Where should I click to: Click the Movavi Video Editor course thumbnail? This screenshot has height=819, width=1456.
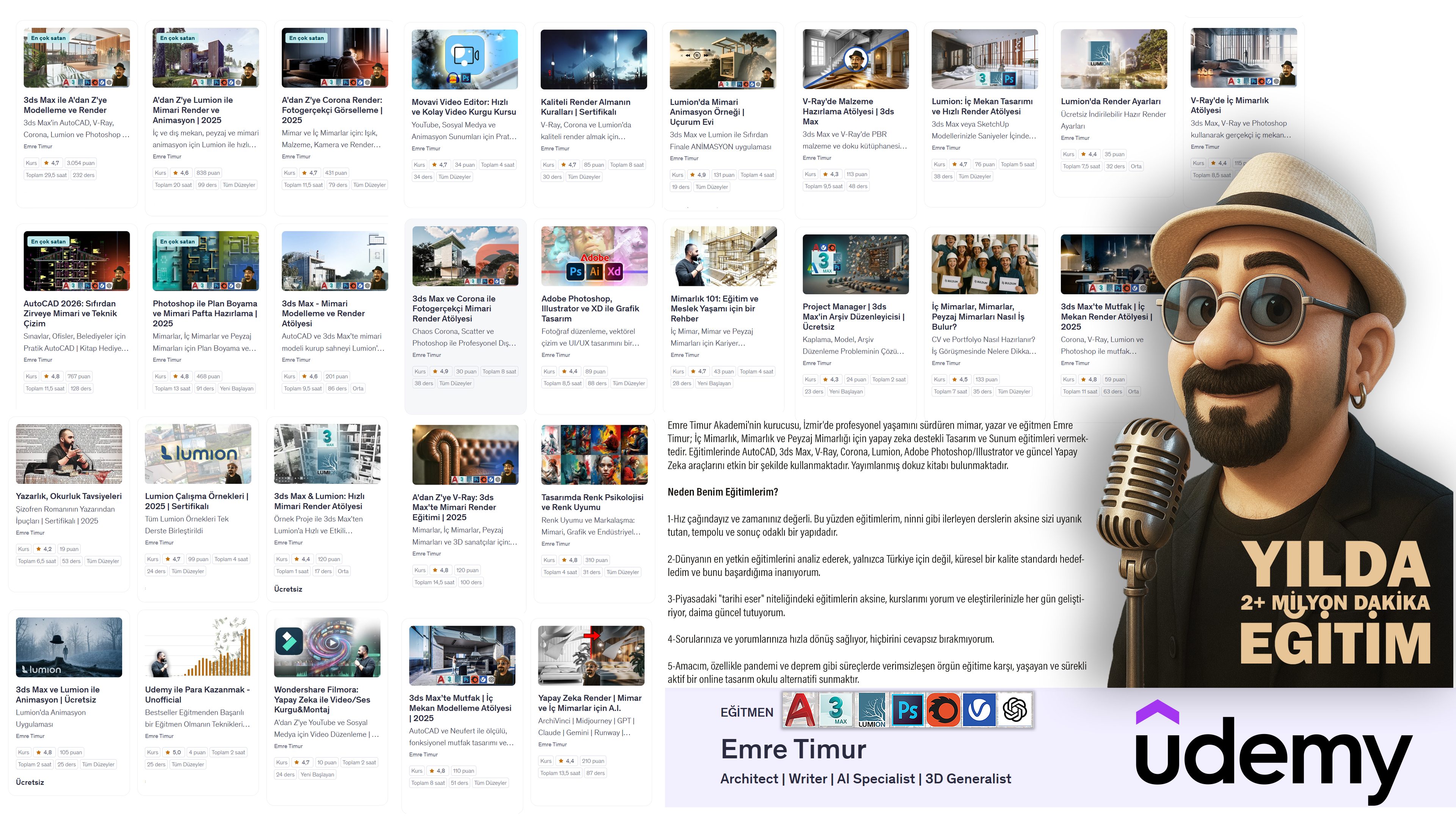(464, 60)
